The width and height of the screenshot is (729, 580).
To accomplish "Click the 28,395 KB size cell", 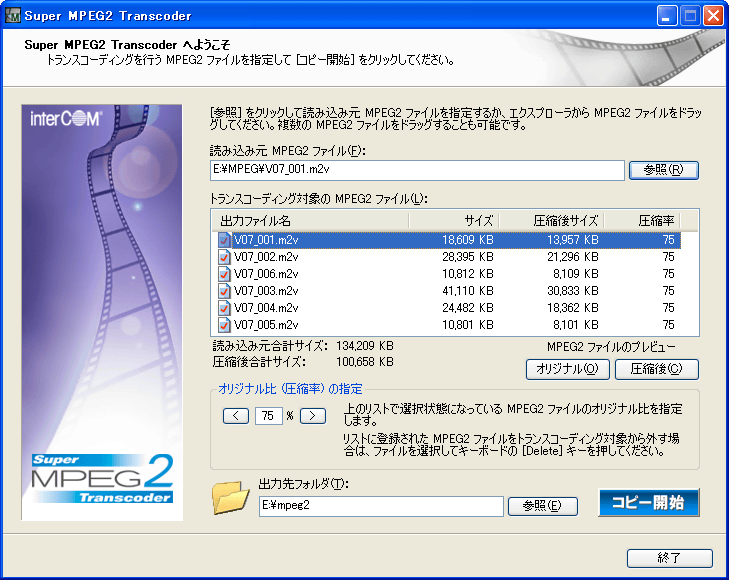I will (468, 257).
